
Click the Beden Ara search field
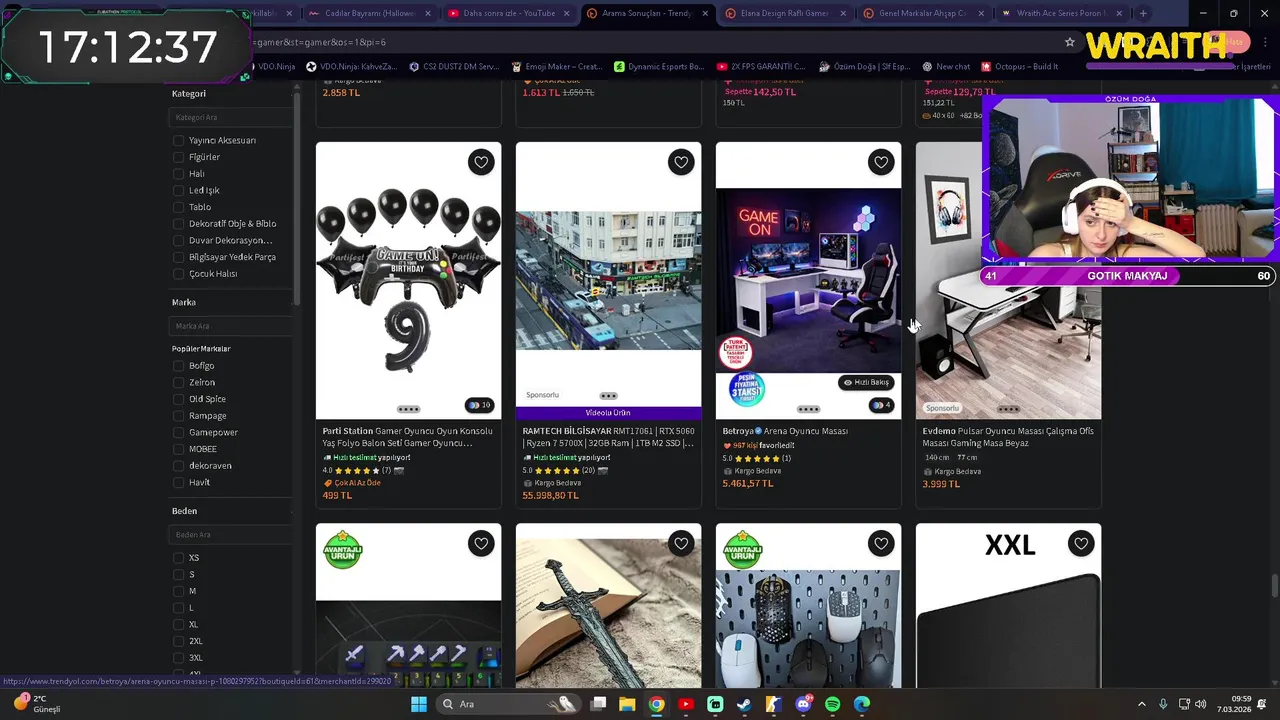[231, 535]
